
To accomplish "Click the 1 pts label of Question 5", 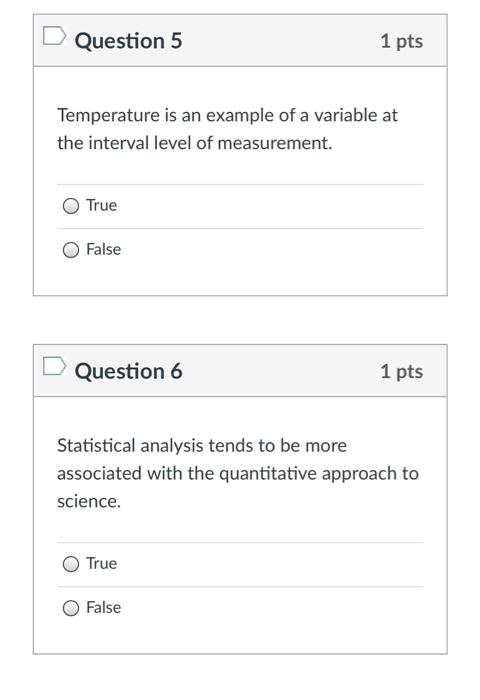I will [x=401, y=41].
